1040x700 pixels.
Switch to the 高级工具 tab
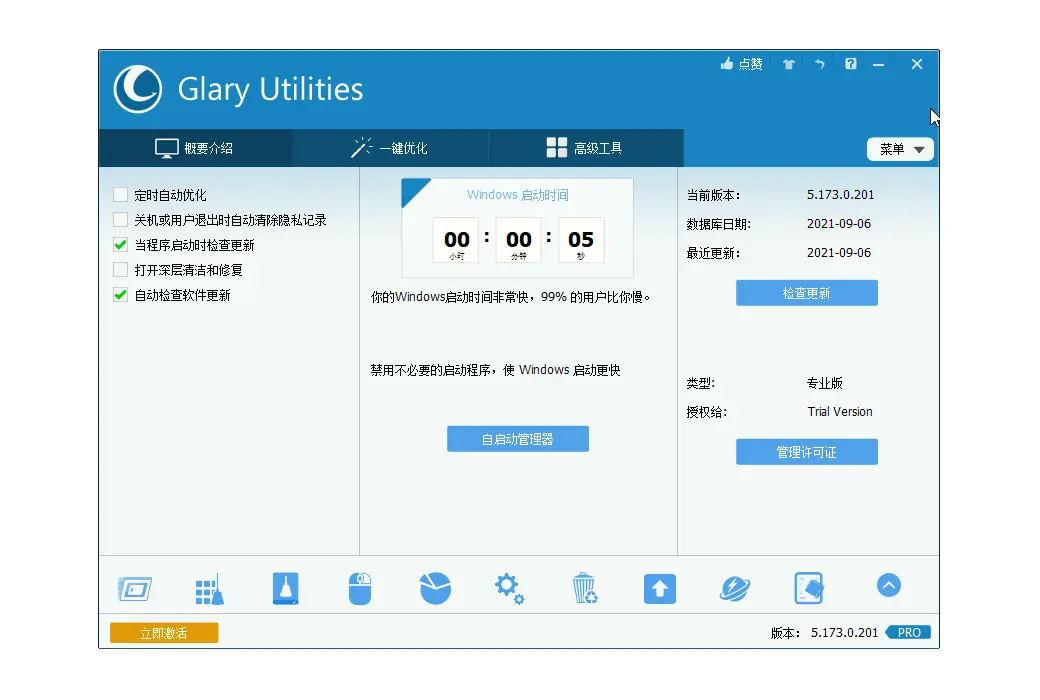coord(586,148)
